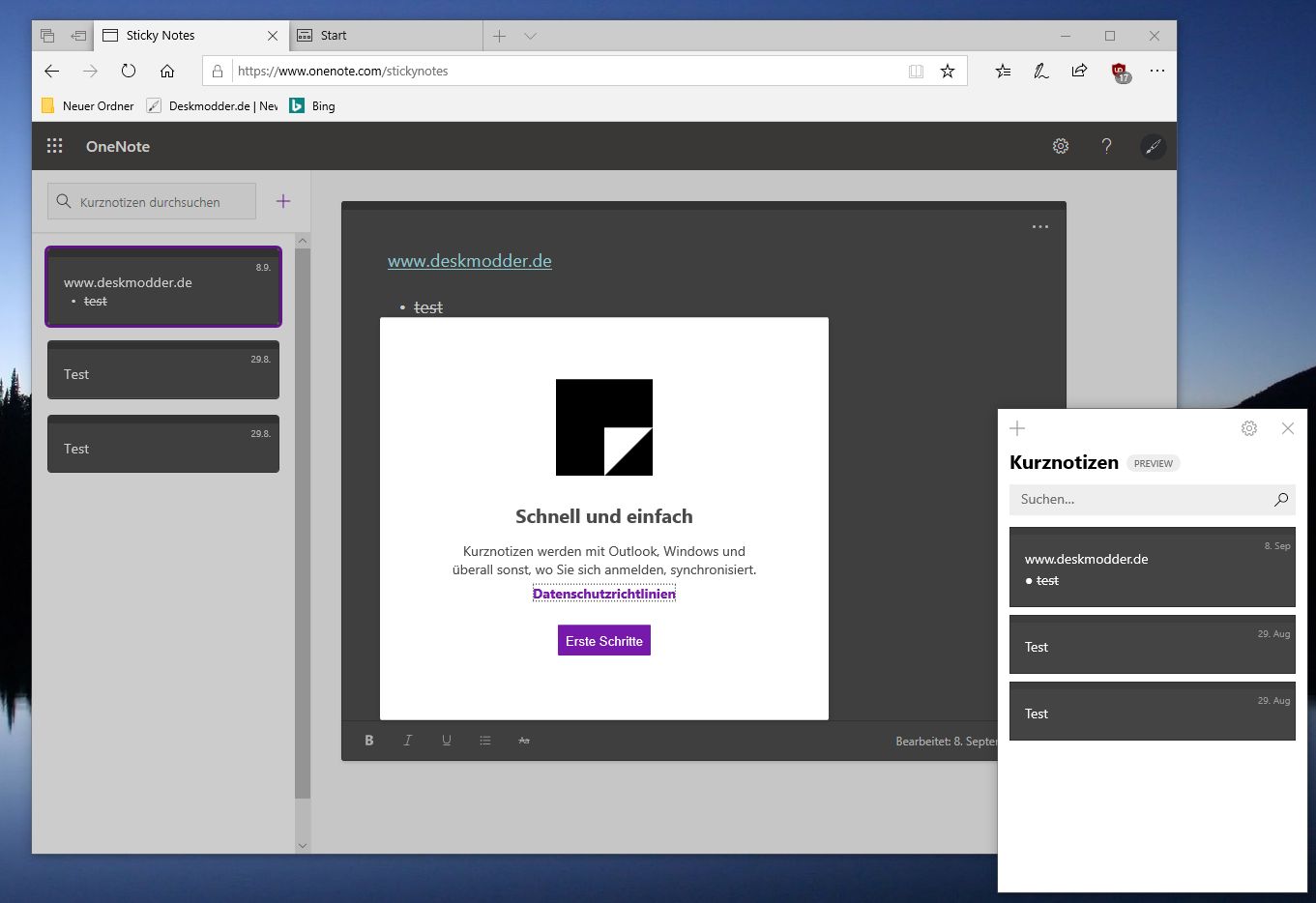Open the first Test note in Kurznotizen app
The image size is (1316, 903).
[1153, 644]
